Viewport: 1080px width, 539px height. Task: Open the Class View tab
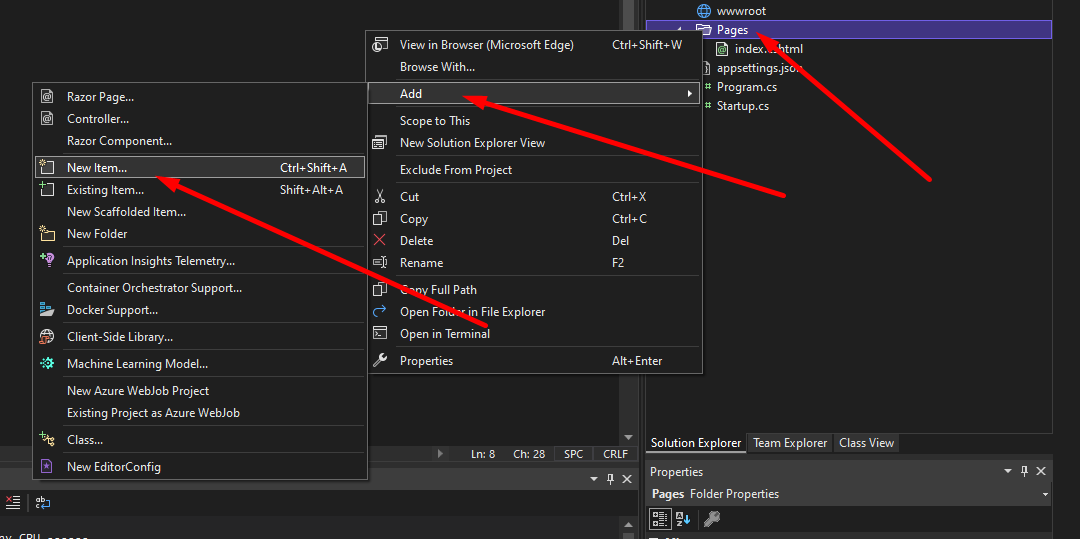coord(866,443)
